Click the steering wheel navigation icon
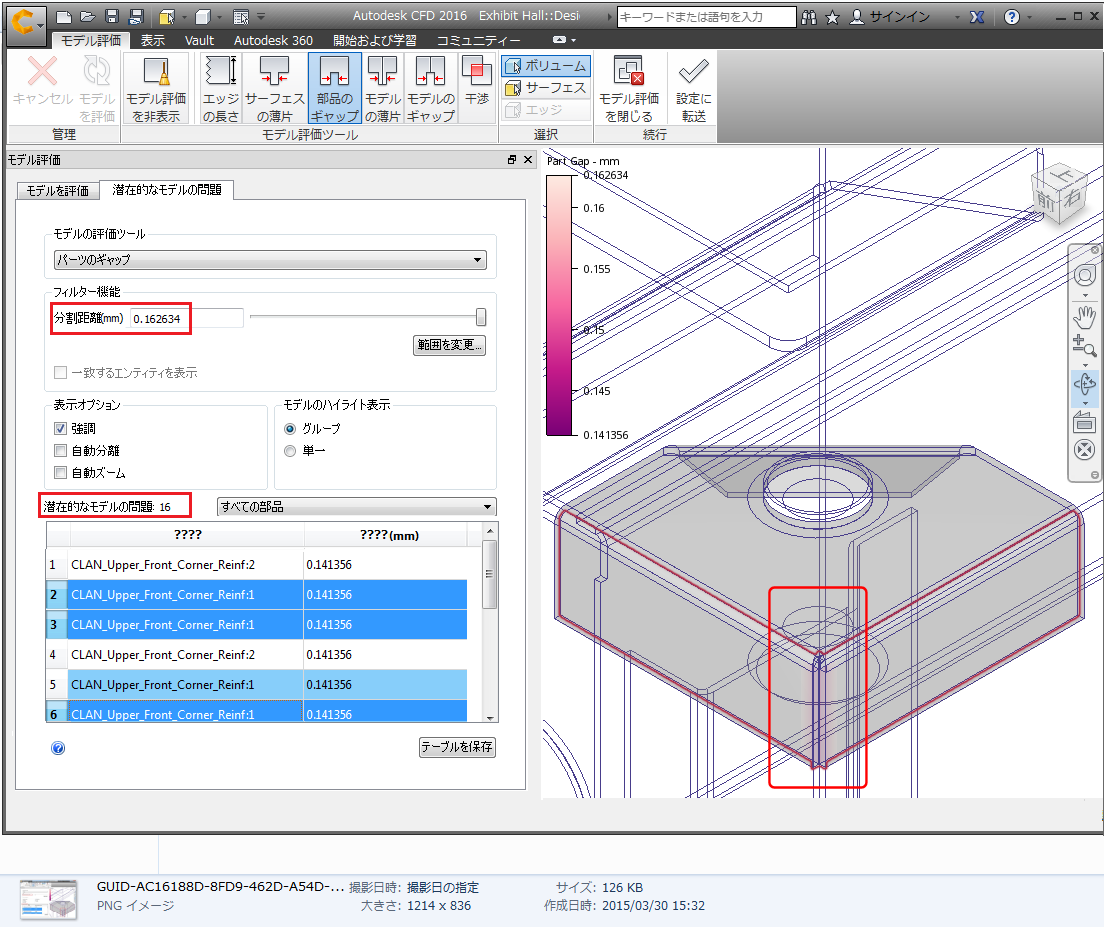 pos(1084,275)
